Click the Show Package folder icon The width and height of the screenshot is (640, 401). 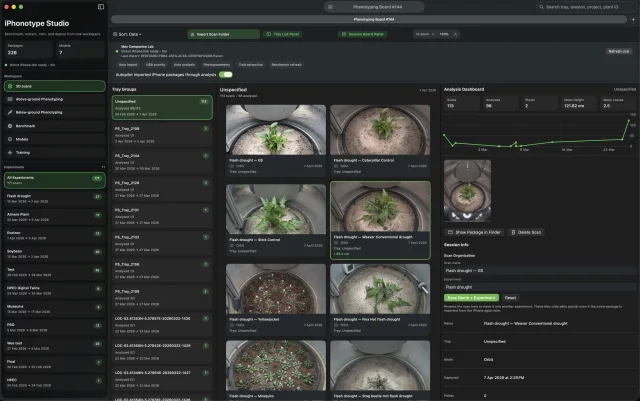(x=450, y=232)
